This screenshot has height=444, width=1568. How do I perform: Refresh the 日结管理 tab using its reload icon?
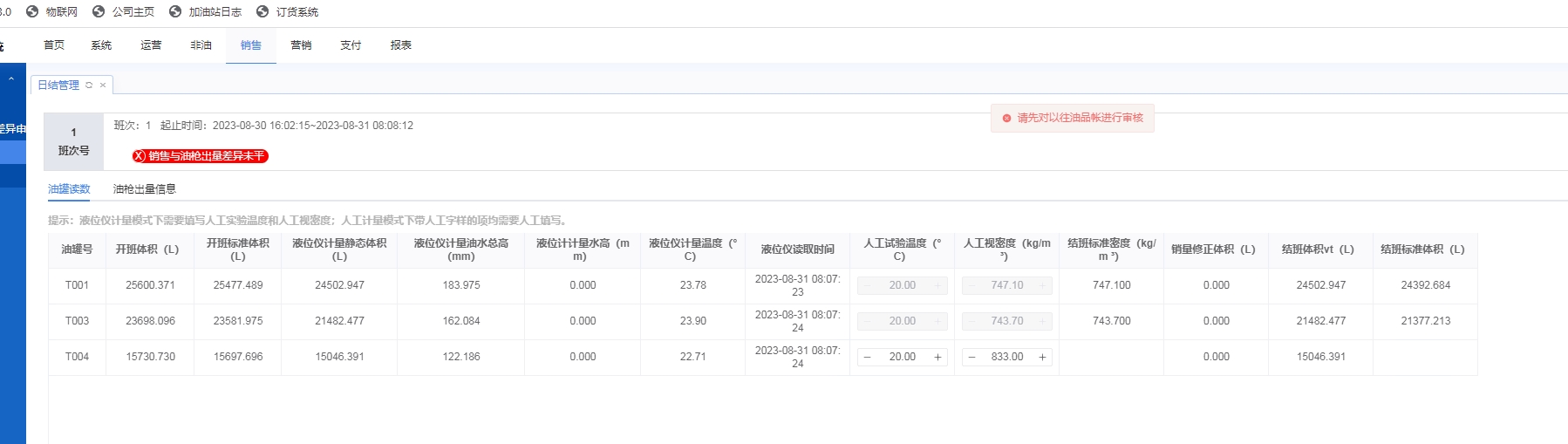pyautogui.click(x=89, y=85)
